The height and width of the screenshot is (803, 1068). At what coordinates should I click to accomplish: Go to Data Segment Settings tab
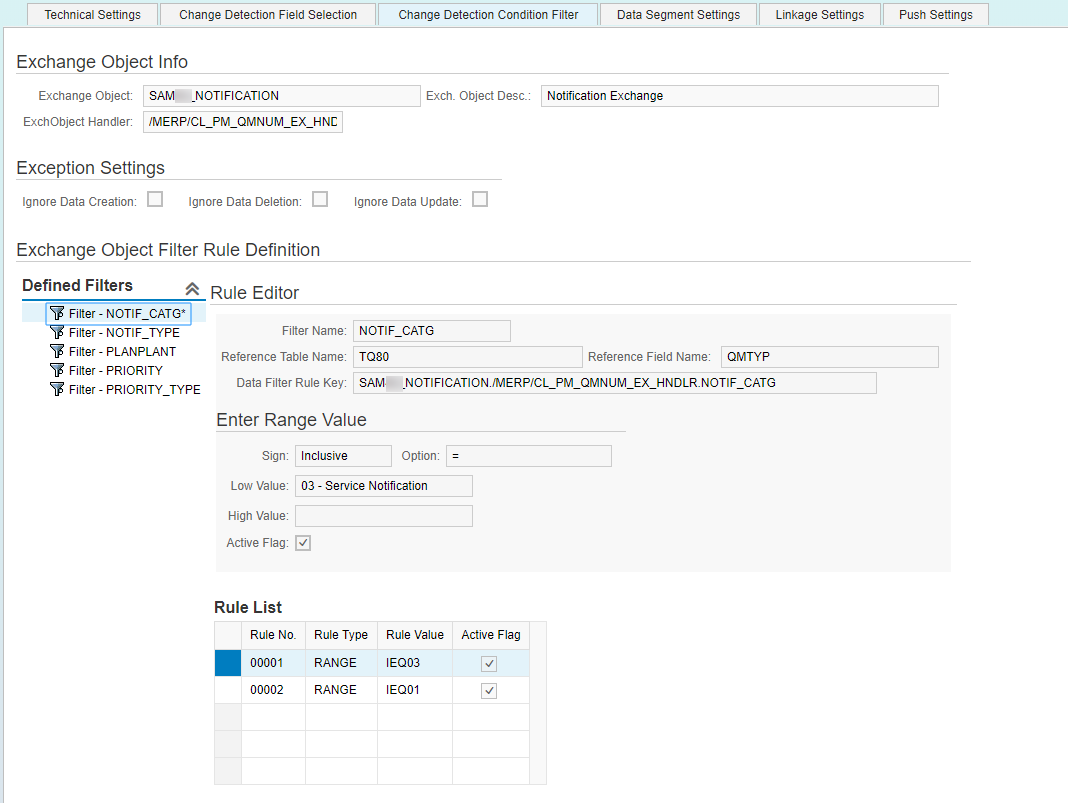[678, 14]
